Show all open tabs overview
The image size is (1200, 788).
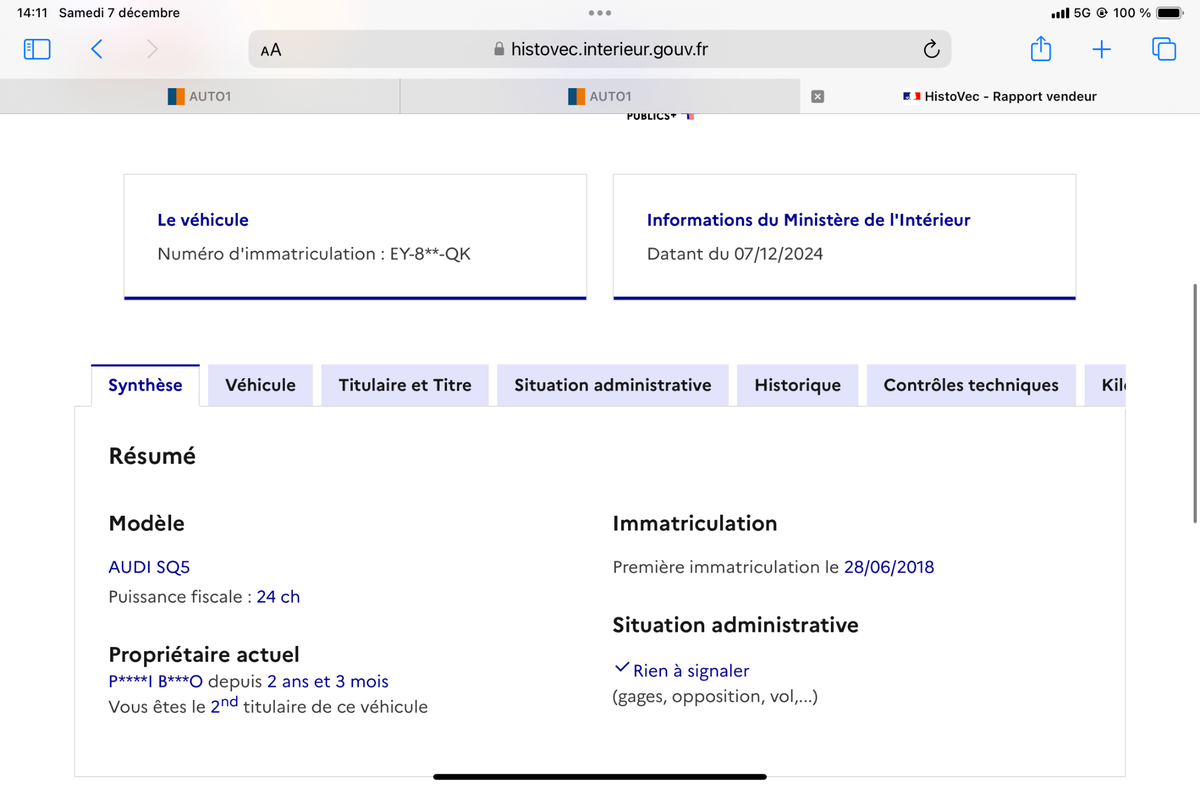1164,49
